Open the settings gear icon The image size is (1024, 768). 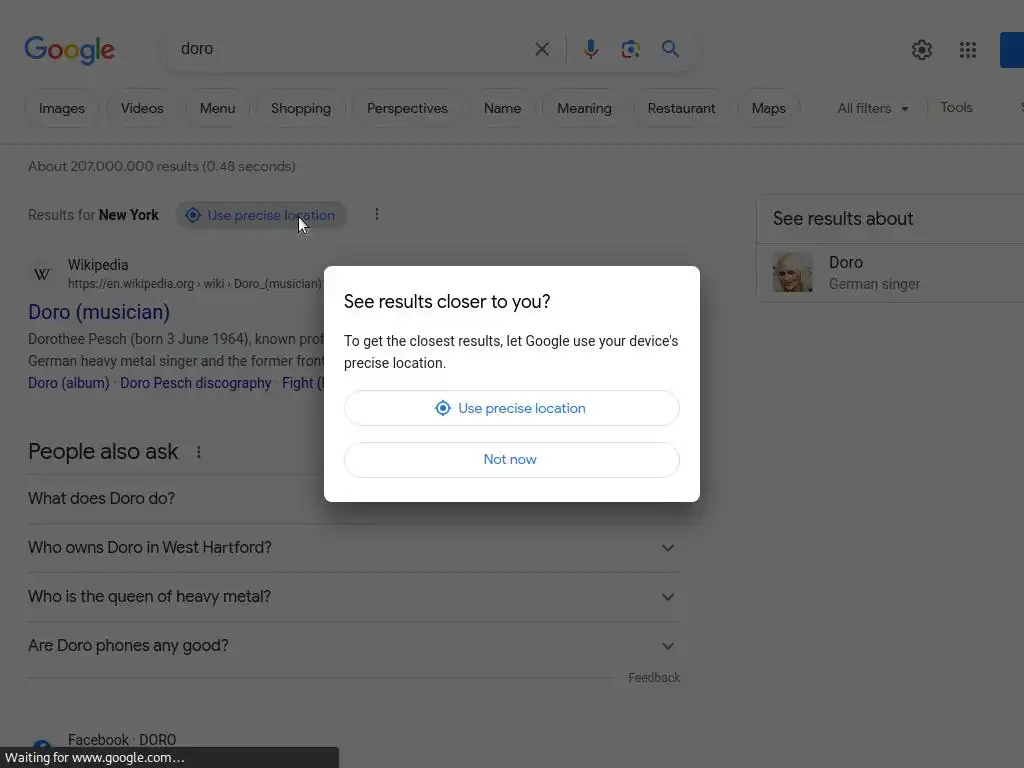[921, 50]
